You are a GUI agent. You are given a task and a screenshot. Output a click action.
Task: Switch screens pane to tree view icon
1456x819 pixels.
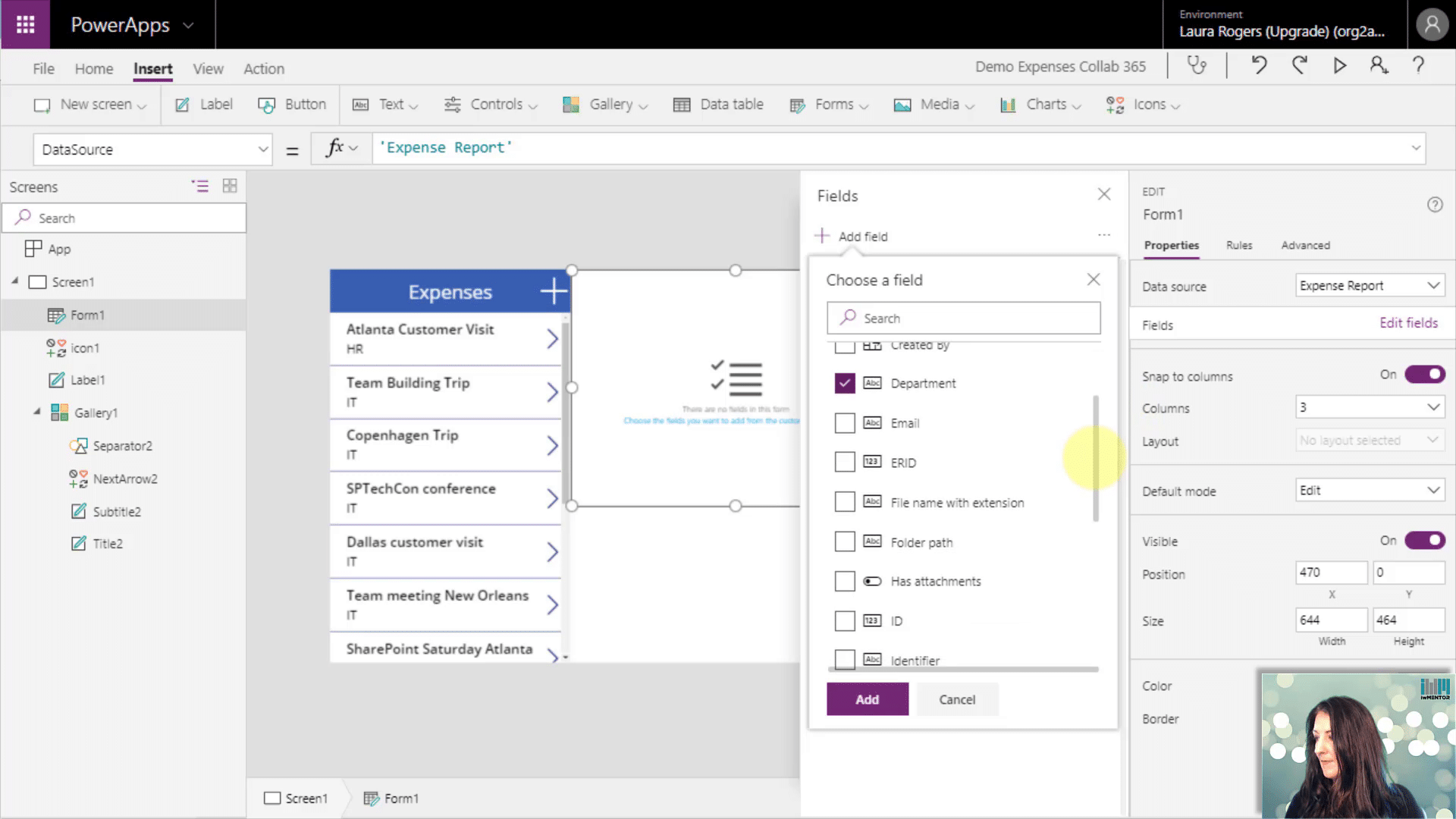(200, 186)
